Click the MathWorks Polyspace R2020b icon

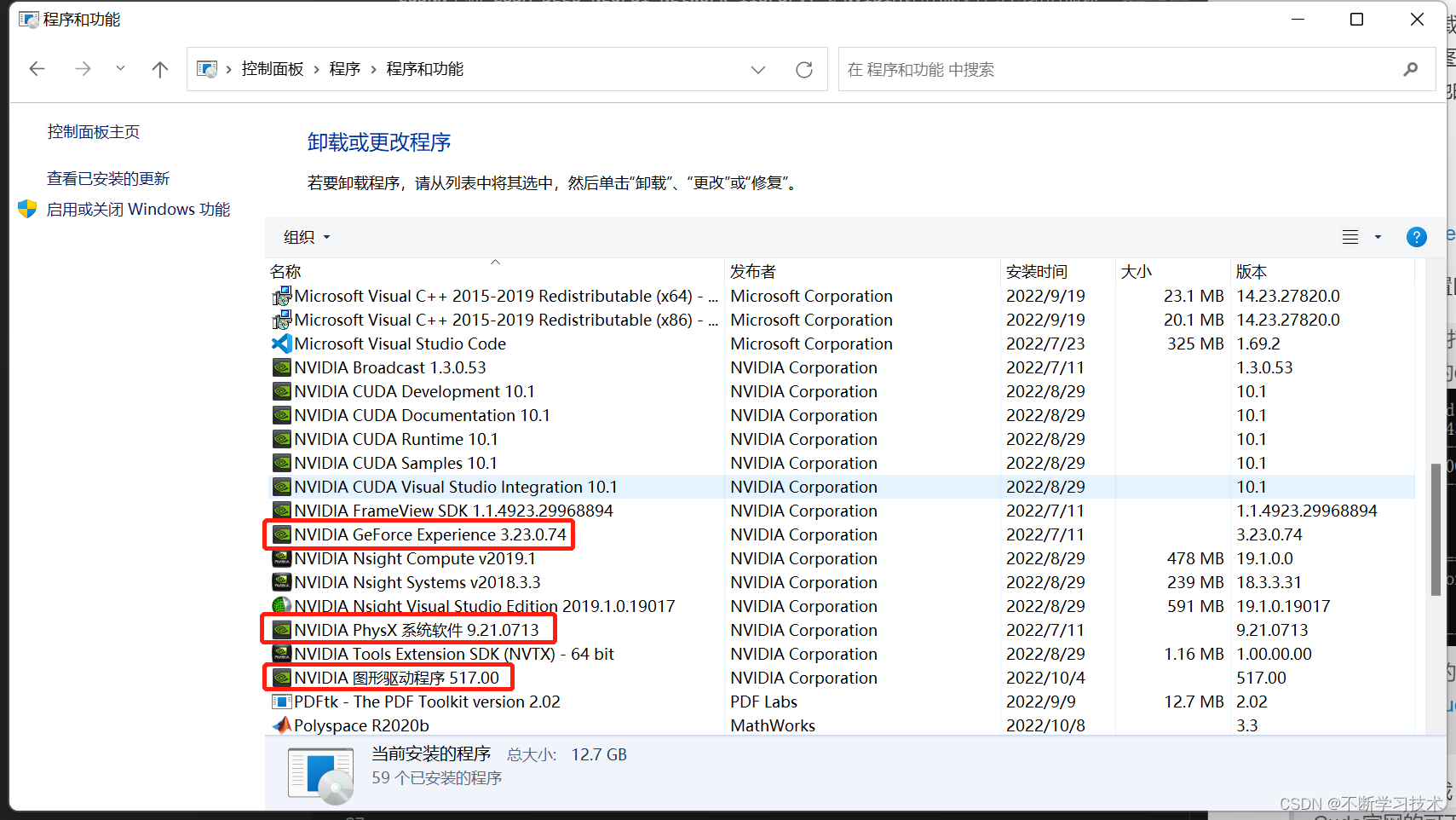pos(281,725)
